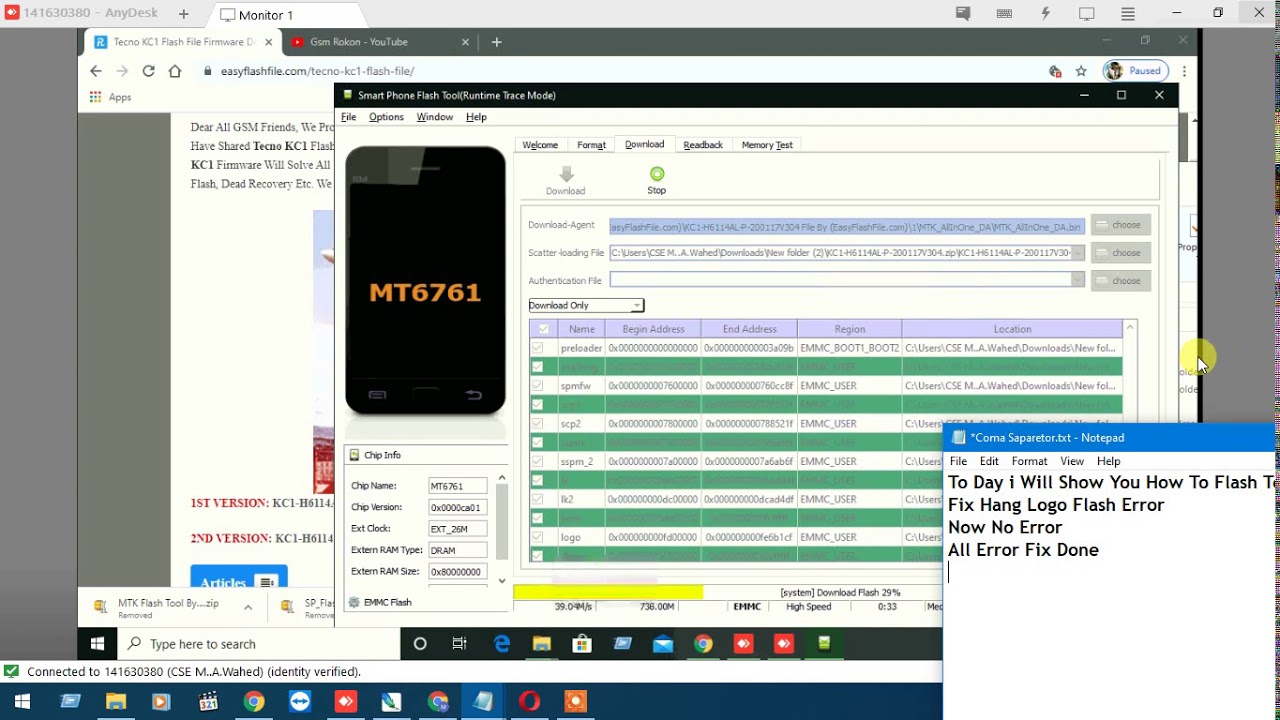Switch to the Format tab
Screen dimensions: 1280x720
click(x=591, y=145)
